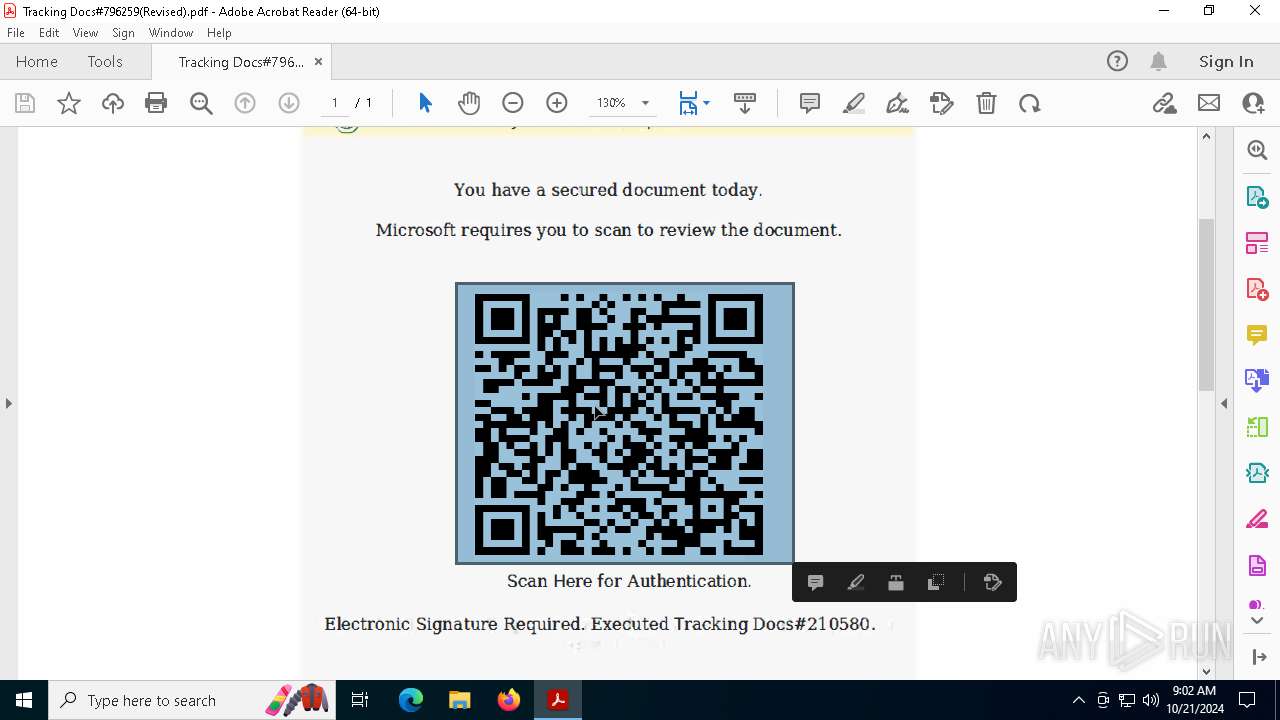
Task: Open the View menu
Action: pyautogui.click(x=86, y=33)
